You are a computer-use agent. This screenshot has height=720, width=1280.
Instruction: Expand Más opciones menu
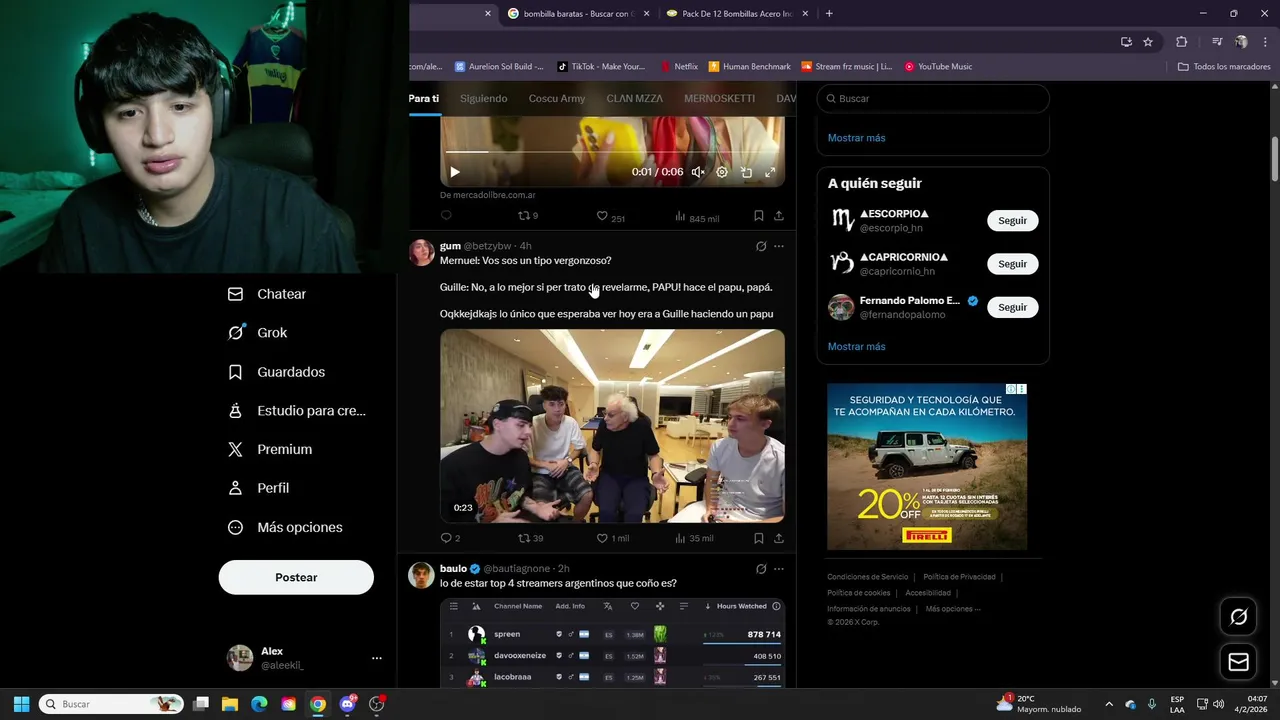click(x=285, y=527)
